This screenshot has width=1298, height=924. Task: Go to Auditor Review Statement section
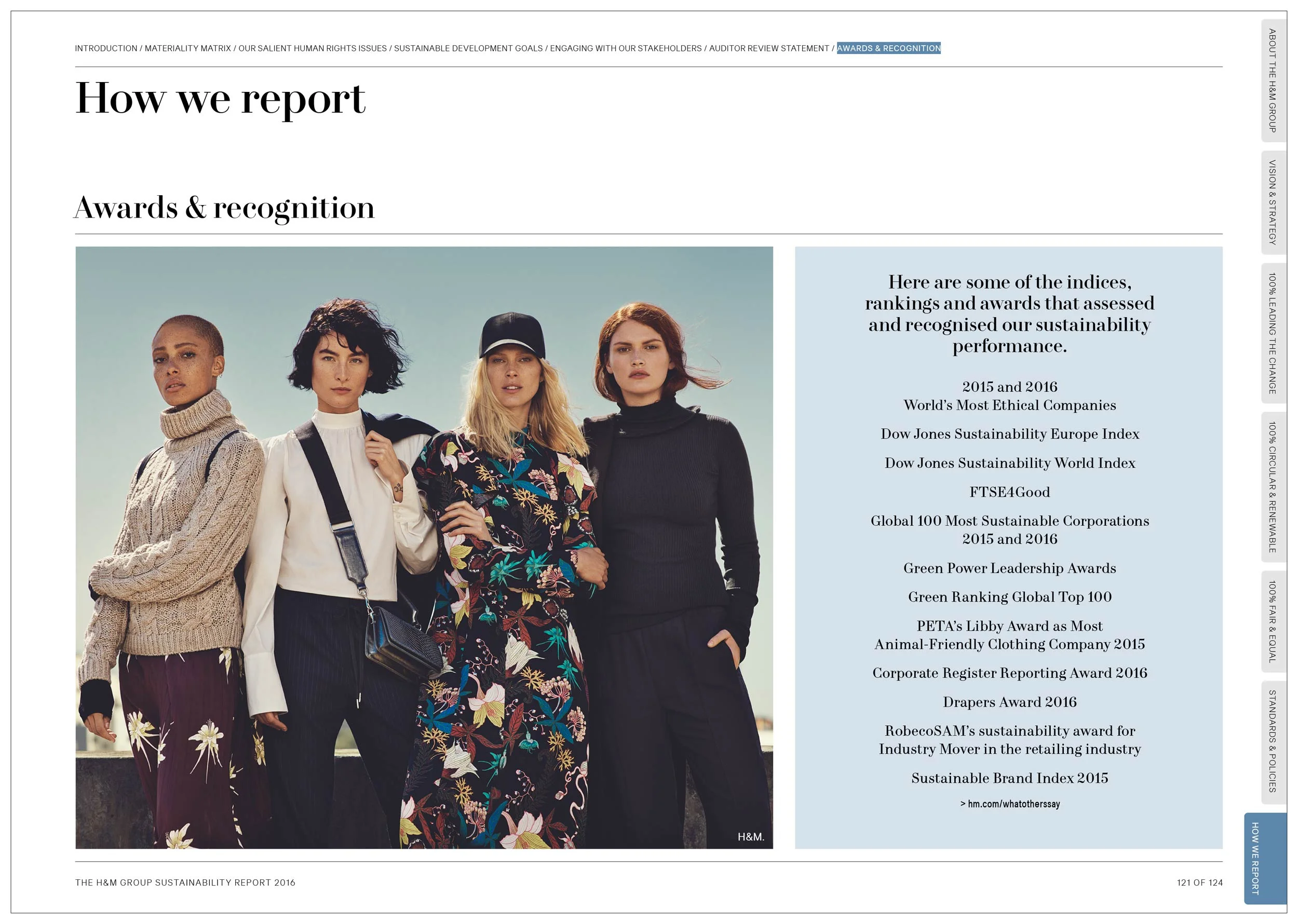769,48
